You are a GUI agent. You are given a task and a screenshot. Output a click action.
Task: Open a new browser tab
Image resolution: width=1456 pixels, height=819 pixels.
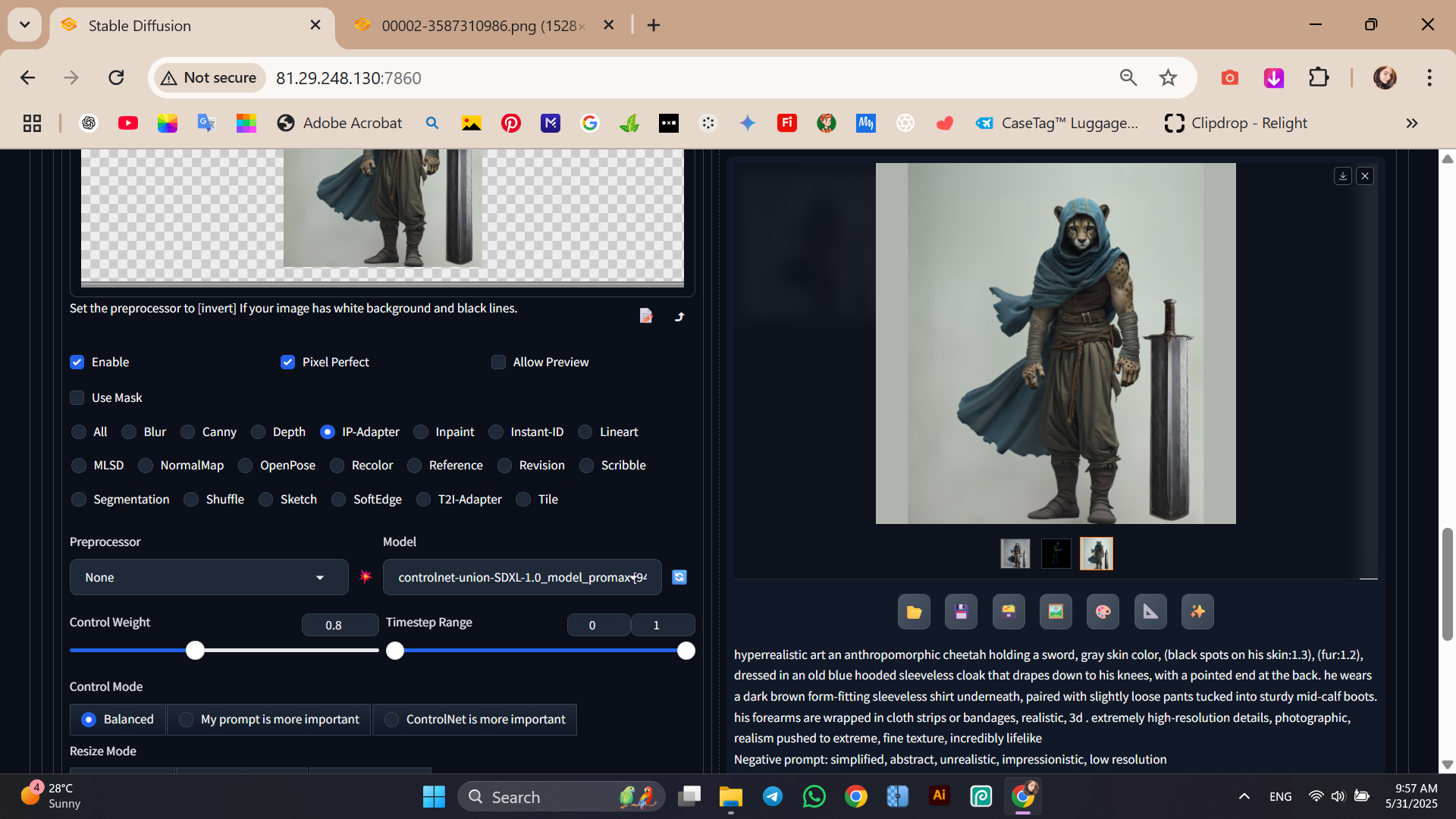(654, 26)
